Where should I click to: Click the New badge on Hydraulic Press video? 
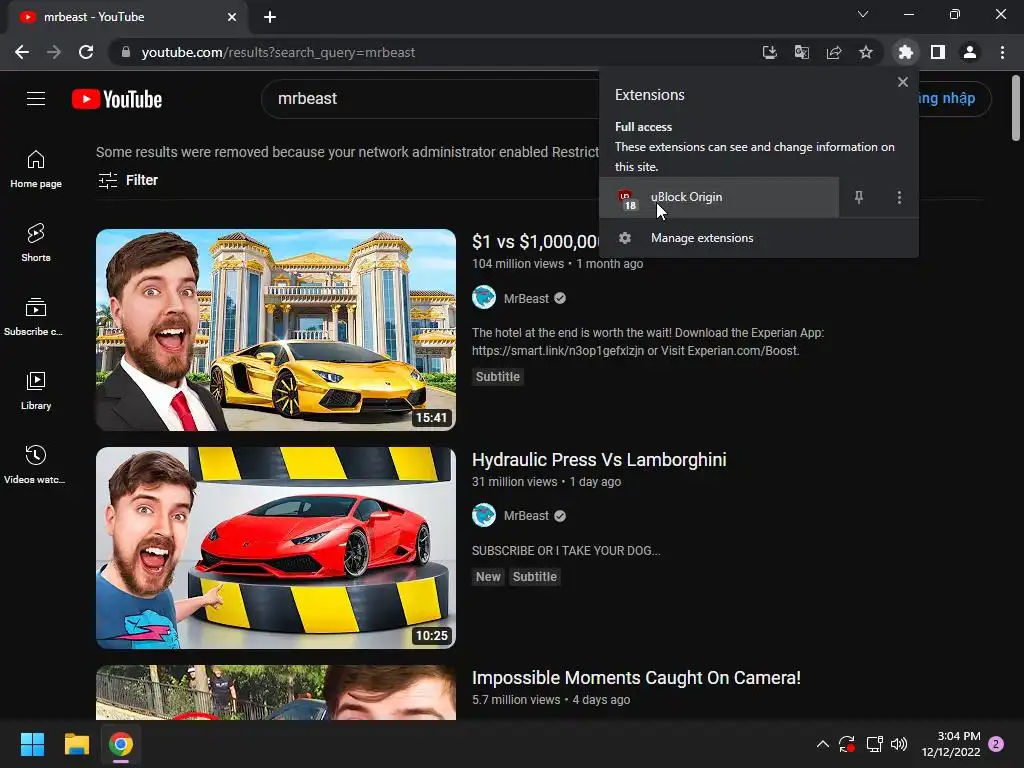click(x=488, y=577)
